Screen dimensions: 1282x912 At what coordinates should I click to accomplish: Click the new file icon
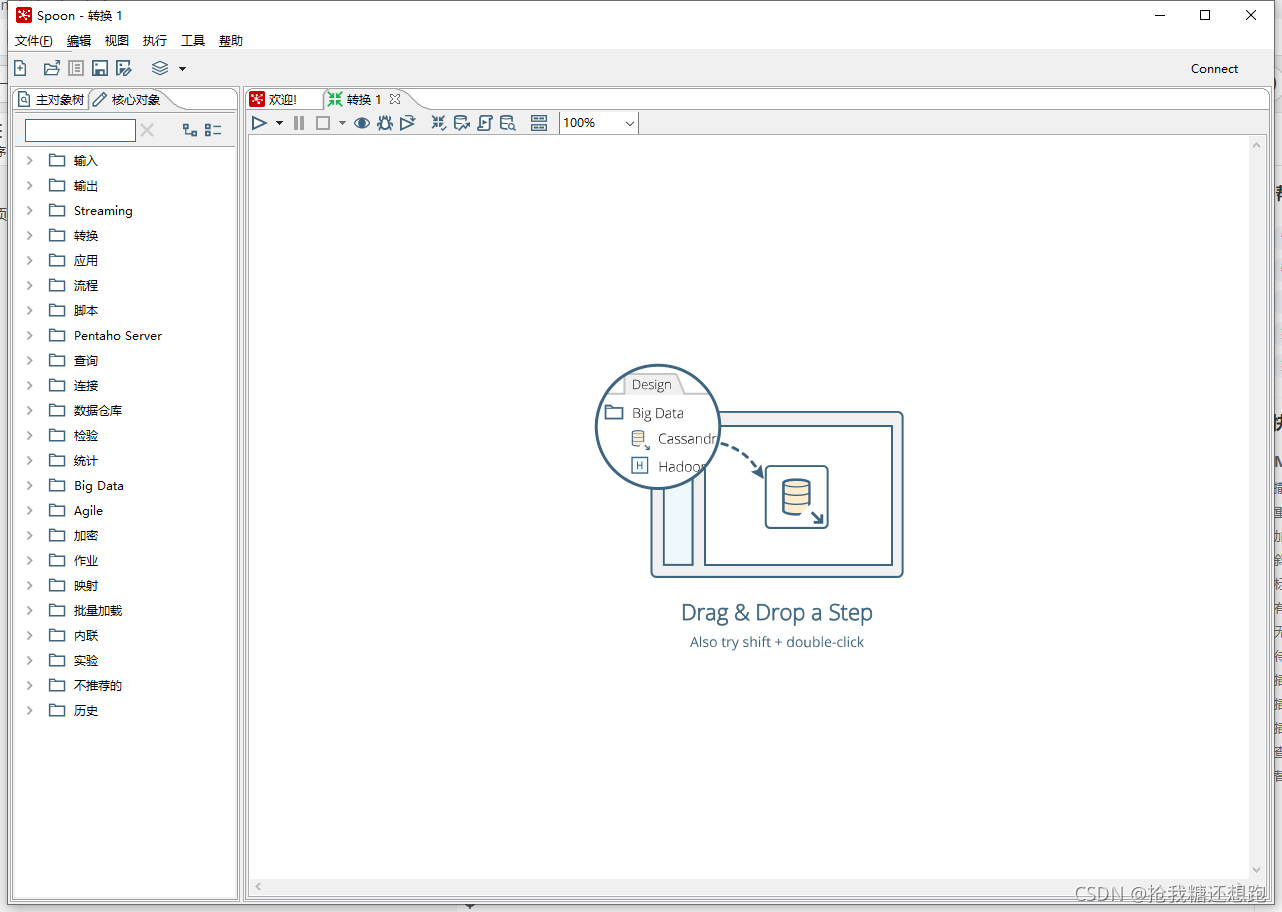(20, 68)
